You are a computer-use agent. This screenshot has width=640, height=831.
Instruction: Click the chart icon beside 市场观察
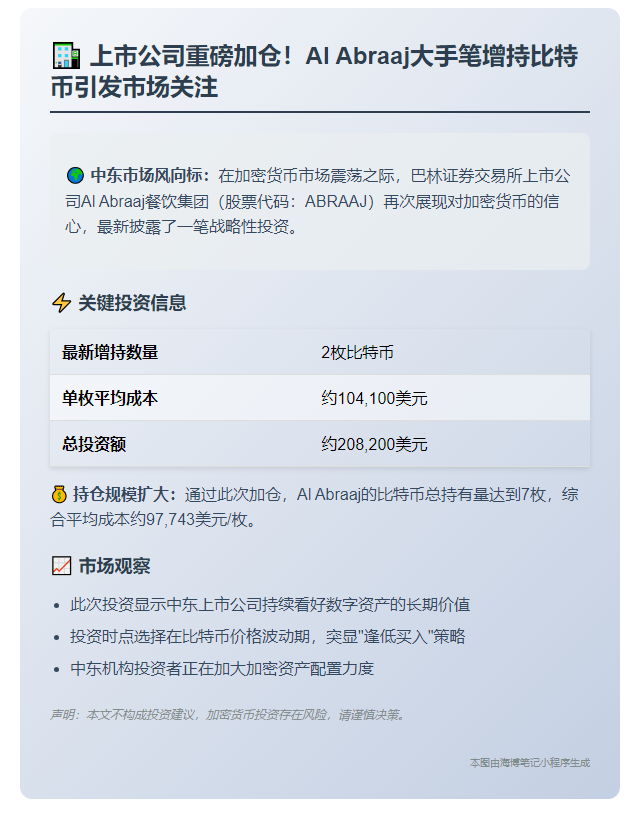[61, 566]
